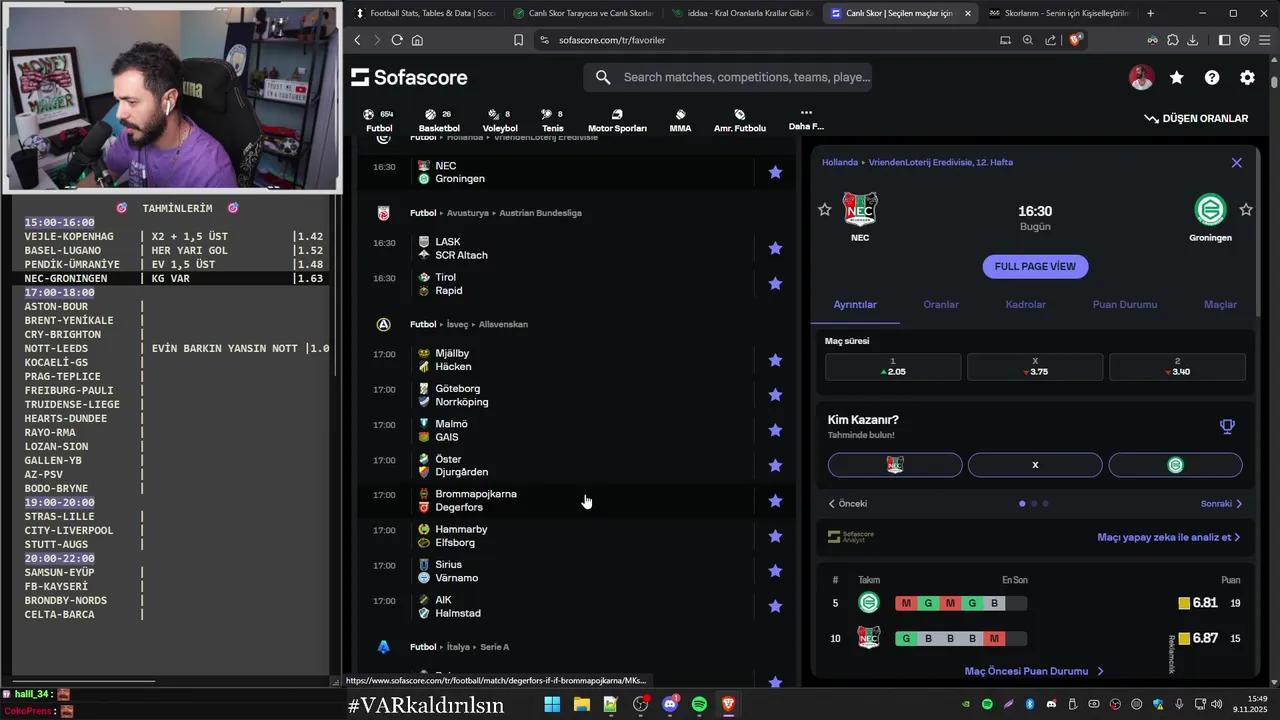Unfavorite the Malmö vs GAIS match
This screenshot has width=1280, height=720.
pyautogui.click(x=775, y=430)
